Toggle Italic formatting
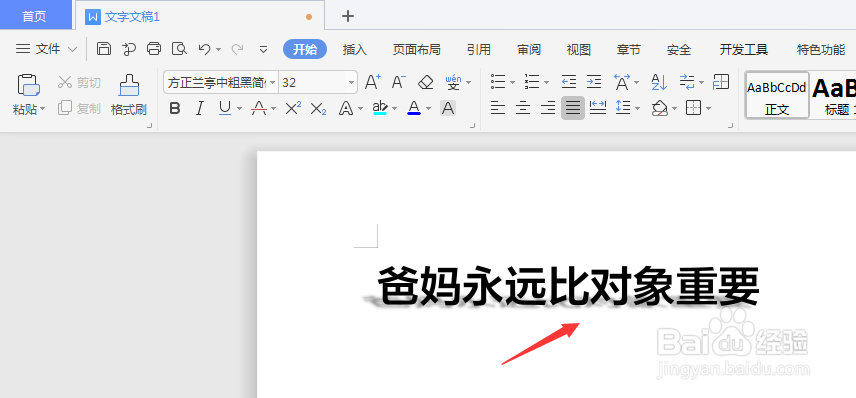856x398 pixels. (200, 108)
